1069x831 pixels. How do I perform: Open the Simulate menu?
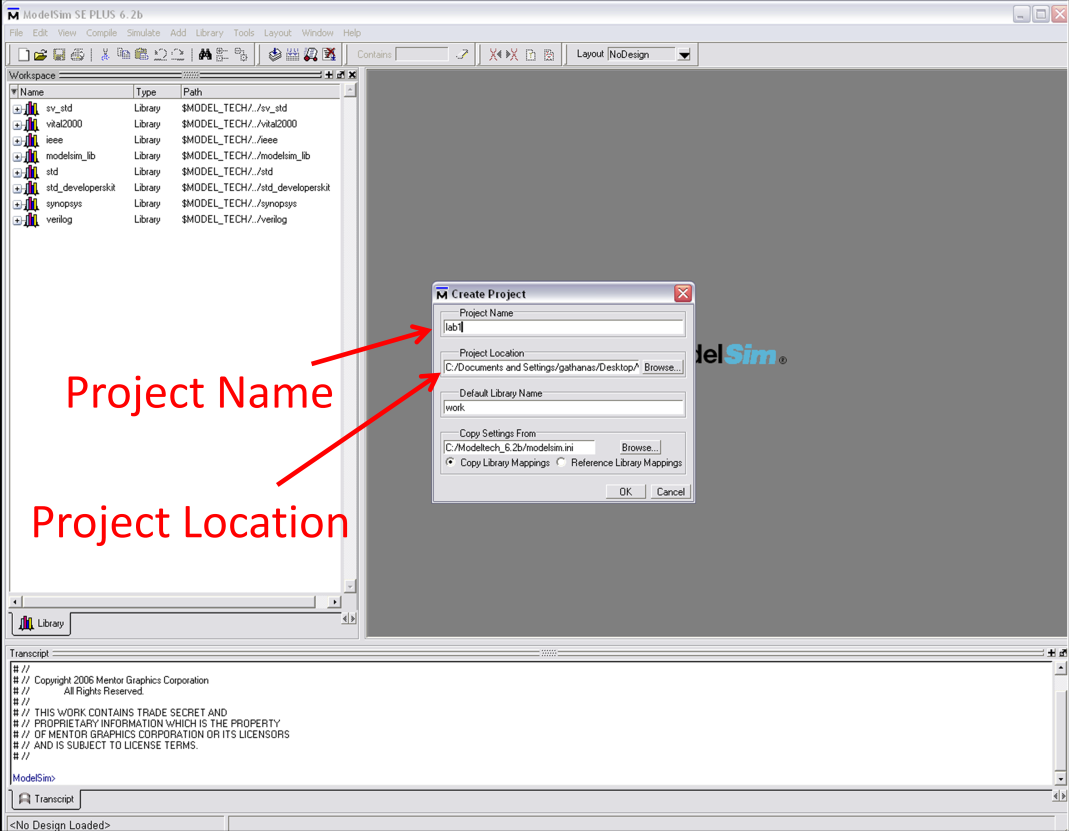point(143,33)
